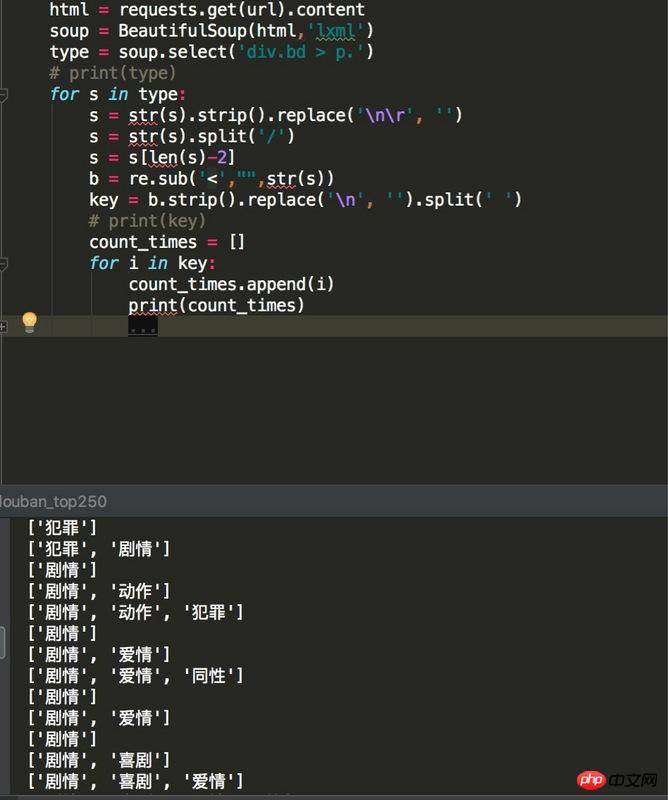
Task: Open the douban_top250 run tab
Action: coord(53,502)
